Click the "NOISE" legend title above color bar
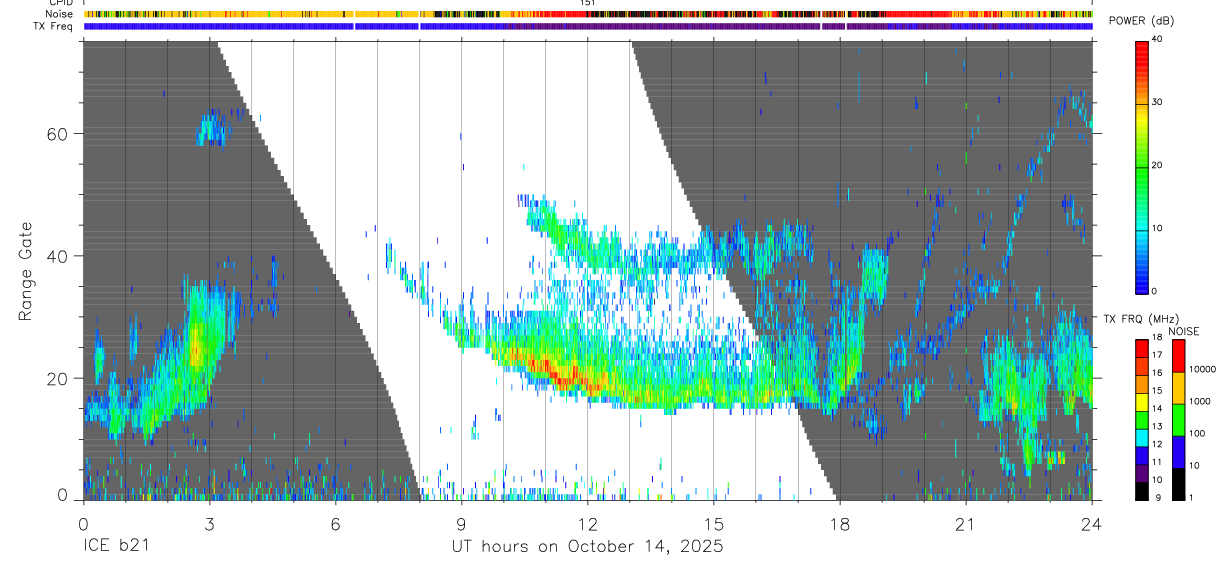Viewport: 1228px width, 567px height. (1183, 330)
